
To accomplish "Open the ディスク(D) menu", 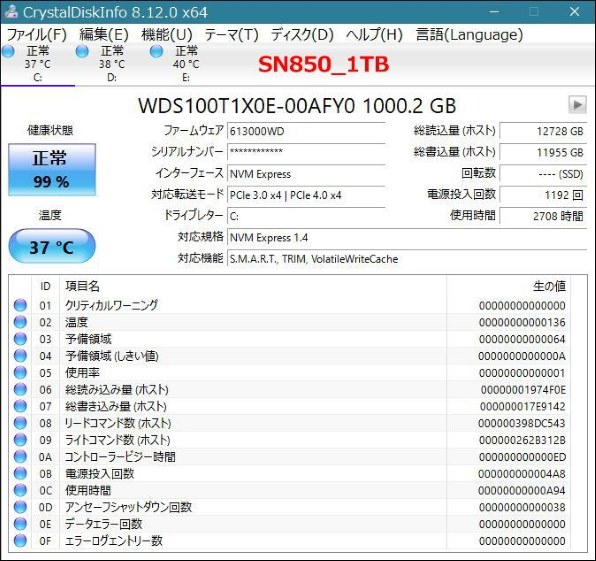I will click(302, 35).
